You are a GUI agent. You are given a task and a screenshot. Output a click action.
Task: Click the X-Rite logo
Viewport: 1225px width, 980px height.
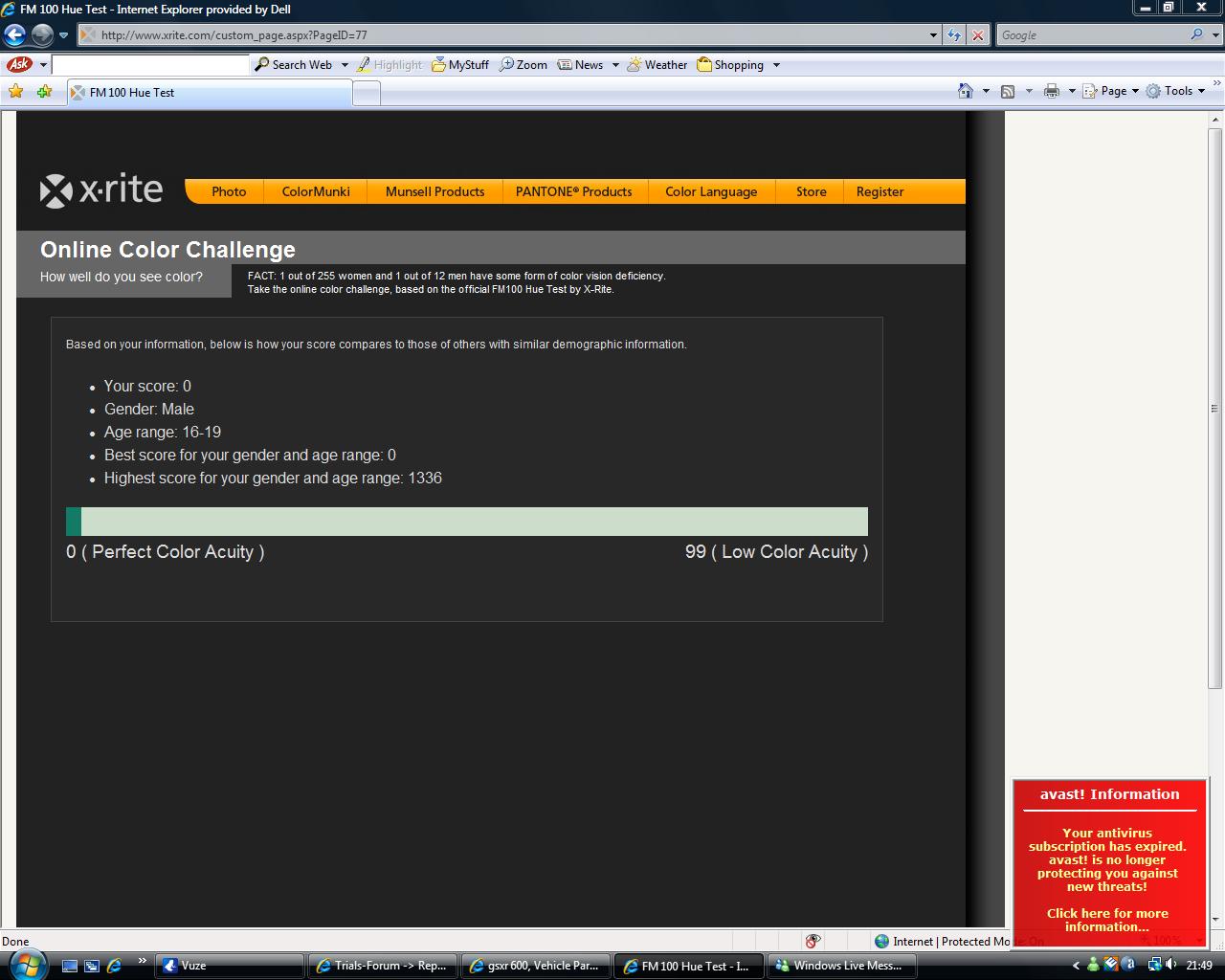pyautogui.click(x=101, y=189)
